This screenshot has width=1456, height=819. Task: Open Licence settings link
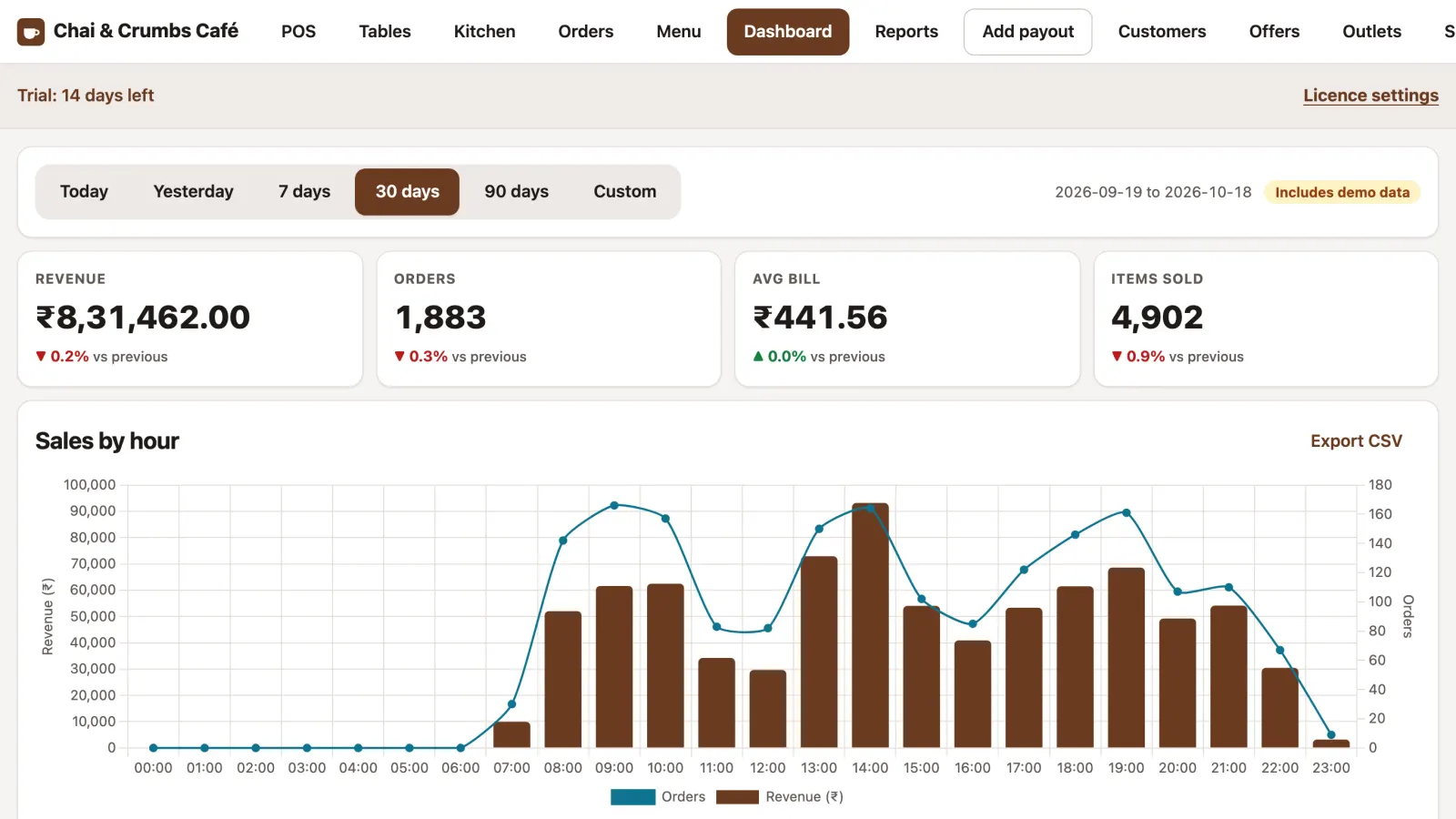coord(1370,96)
